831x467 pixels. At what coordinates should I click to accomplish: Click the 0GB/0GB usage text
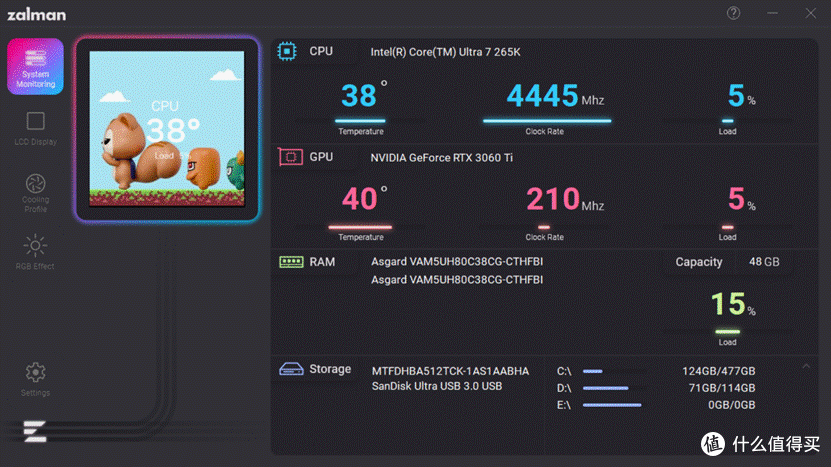(731, 405)
